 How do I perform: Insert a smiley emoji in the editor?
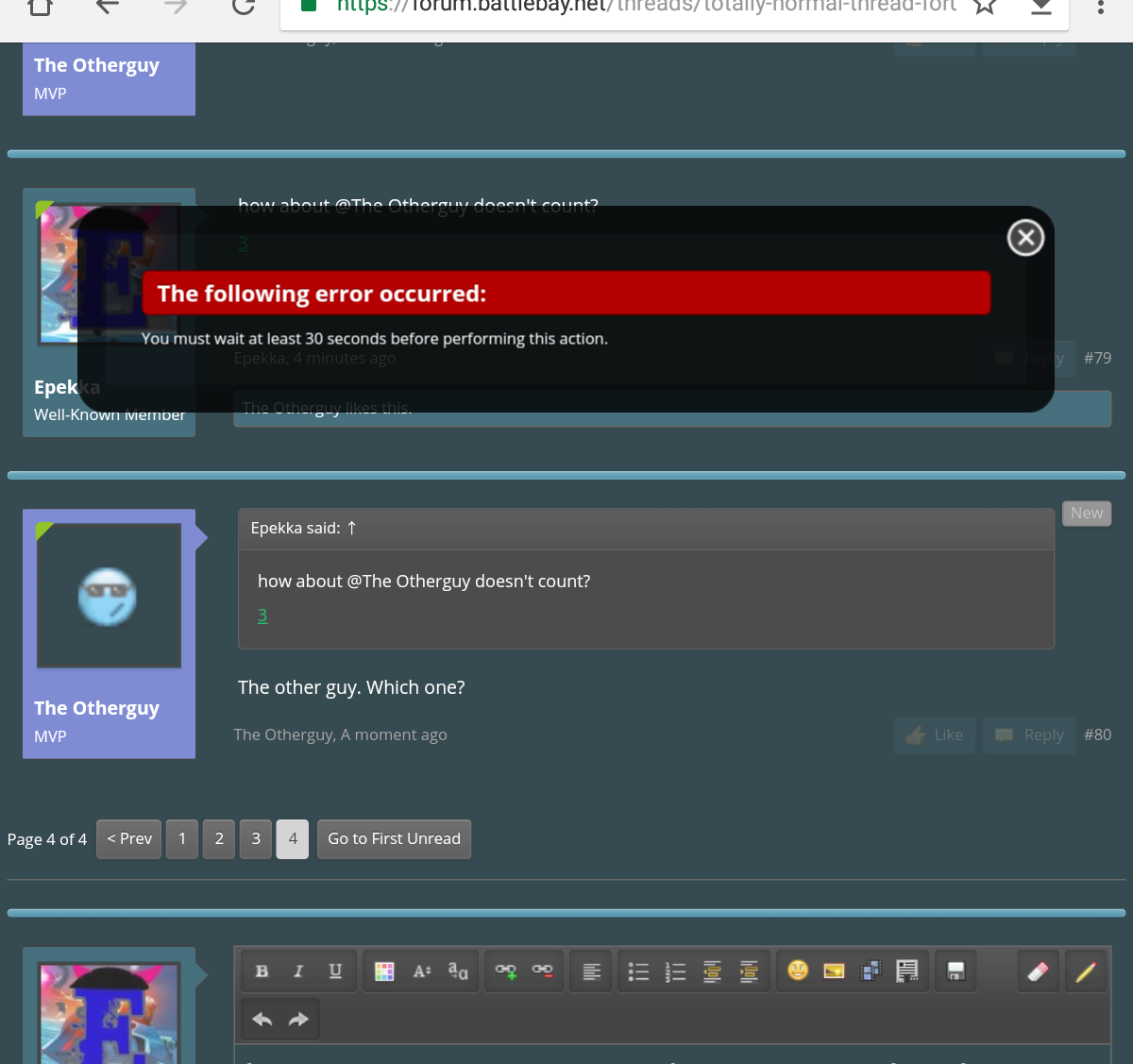click(798, 971)
